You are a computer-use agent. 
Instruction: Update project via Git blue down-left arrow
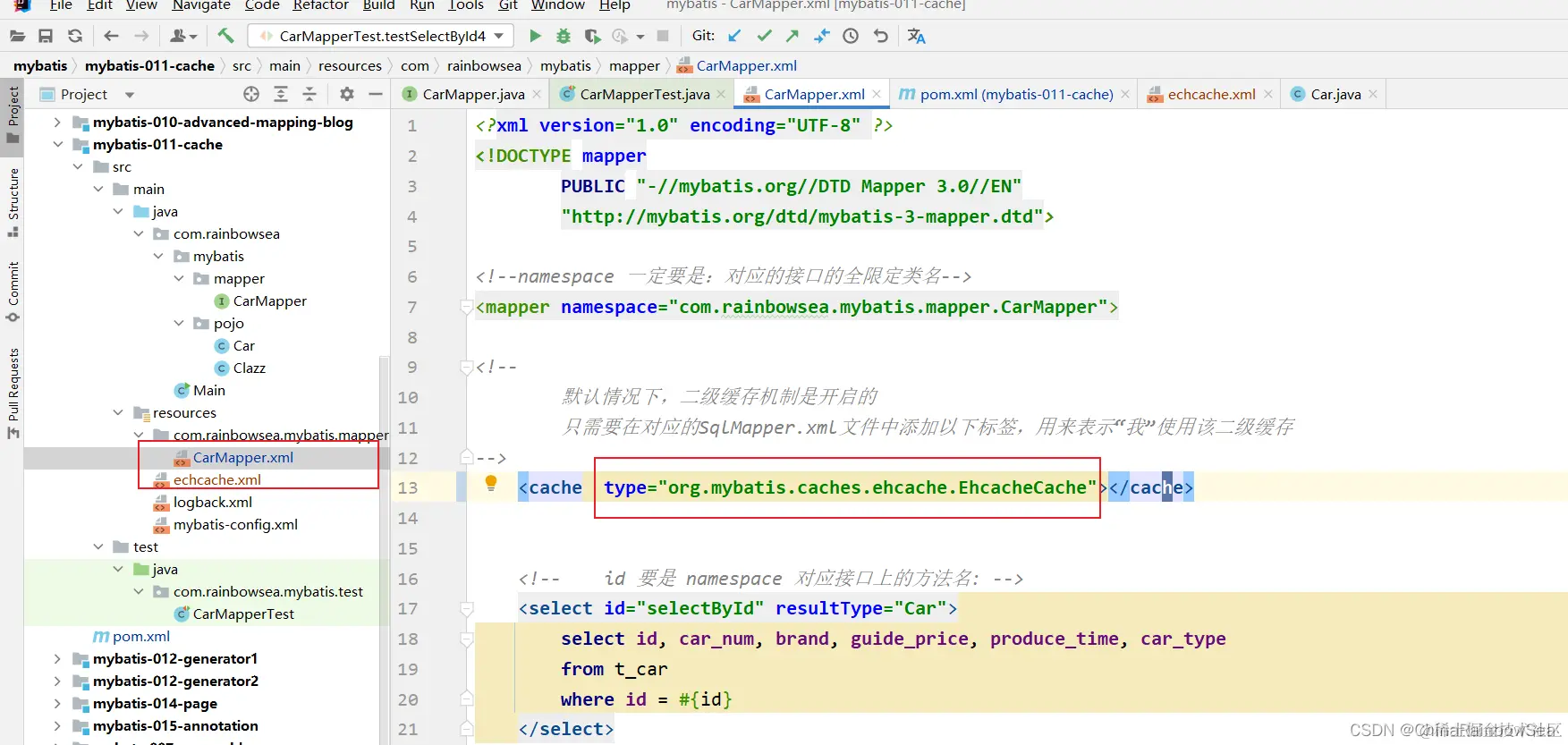pyautogui.click(x=734, y=36)
